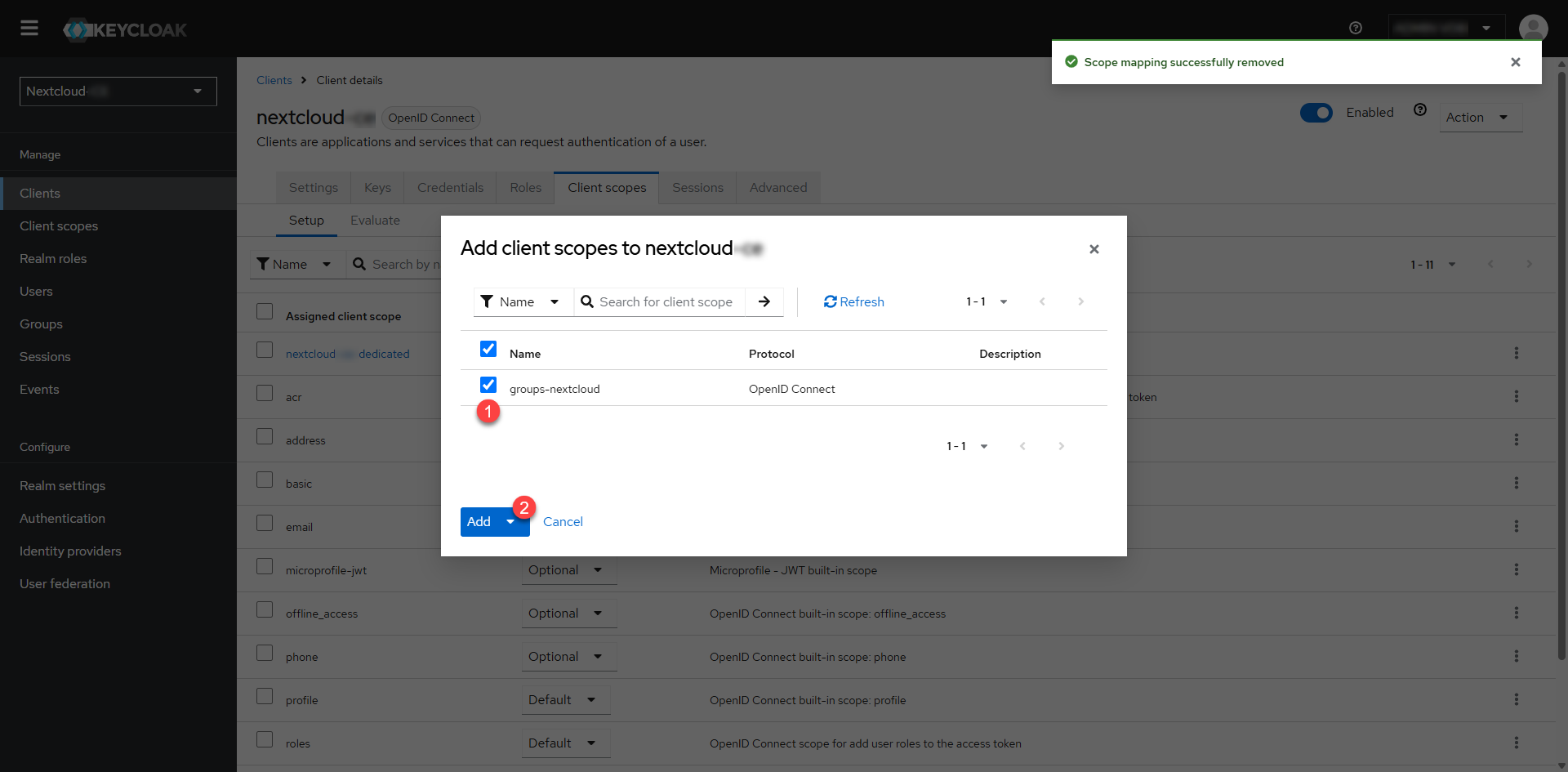Open dialog top 1-1 per-page dropdown

tap(987, 301)
